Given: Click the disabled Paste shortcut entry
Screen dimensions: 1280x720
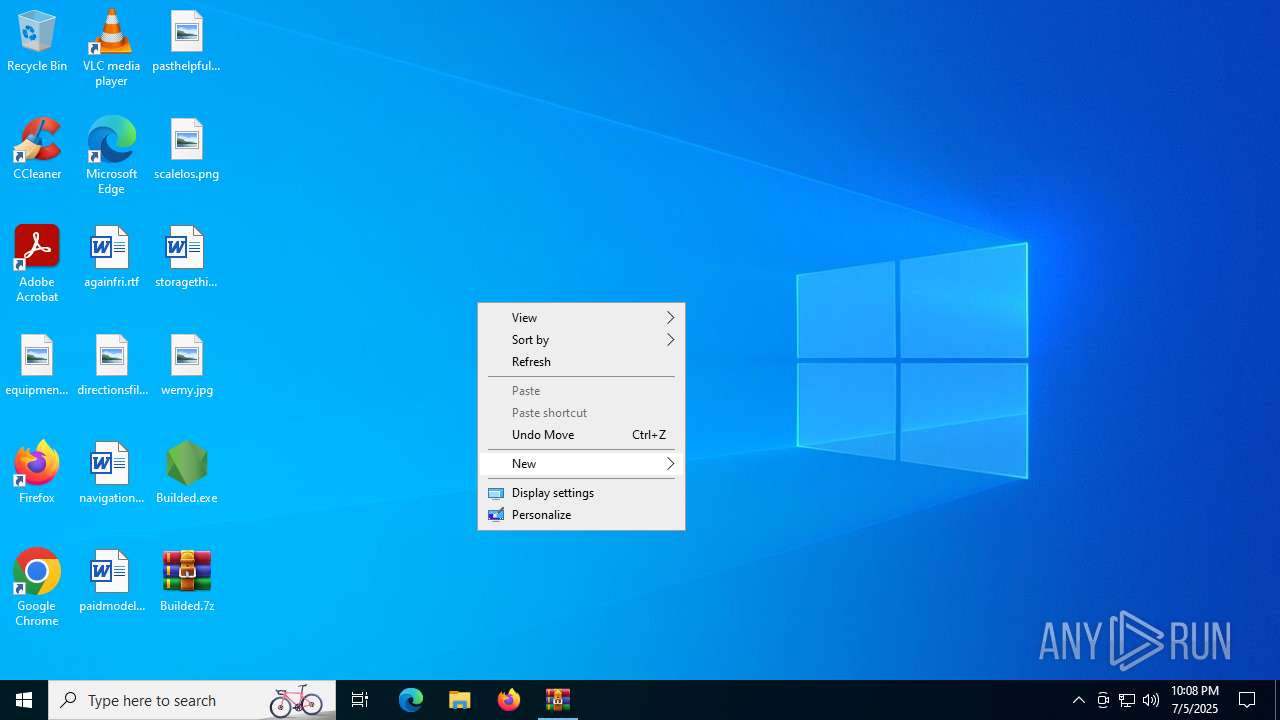Looking at the screenshot, I should (x=581, y=413).
